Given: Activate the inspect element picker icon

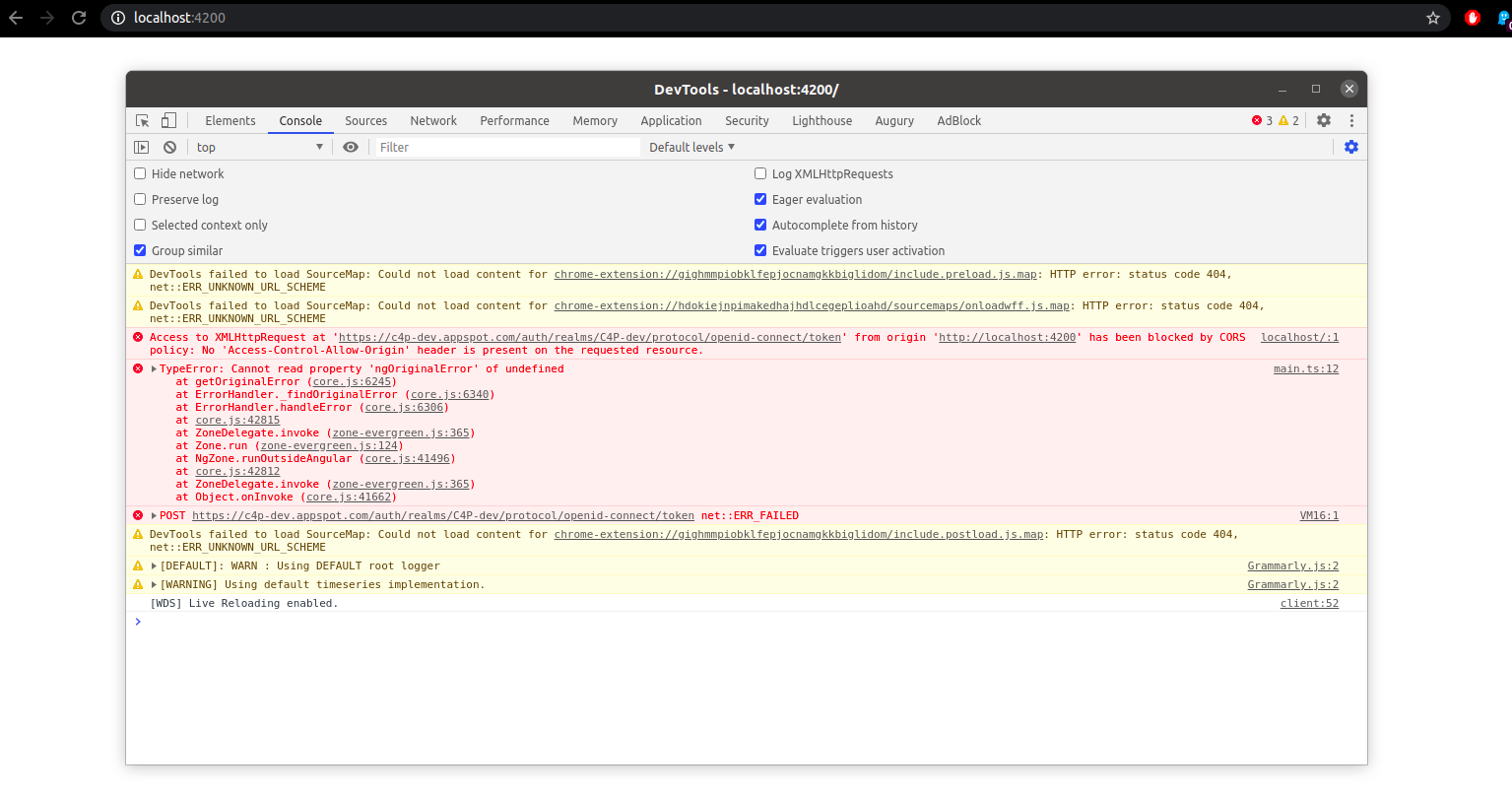Looking at the screenshot, I should point(143,120).
